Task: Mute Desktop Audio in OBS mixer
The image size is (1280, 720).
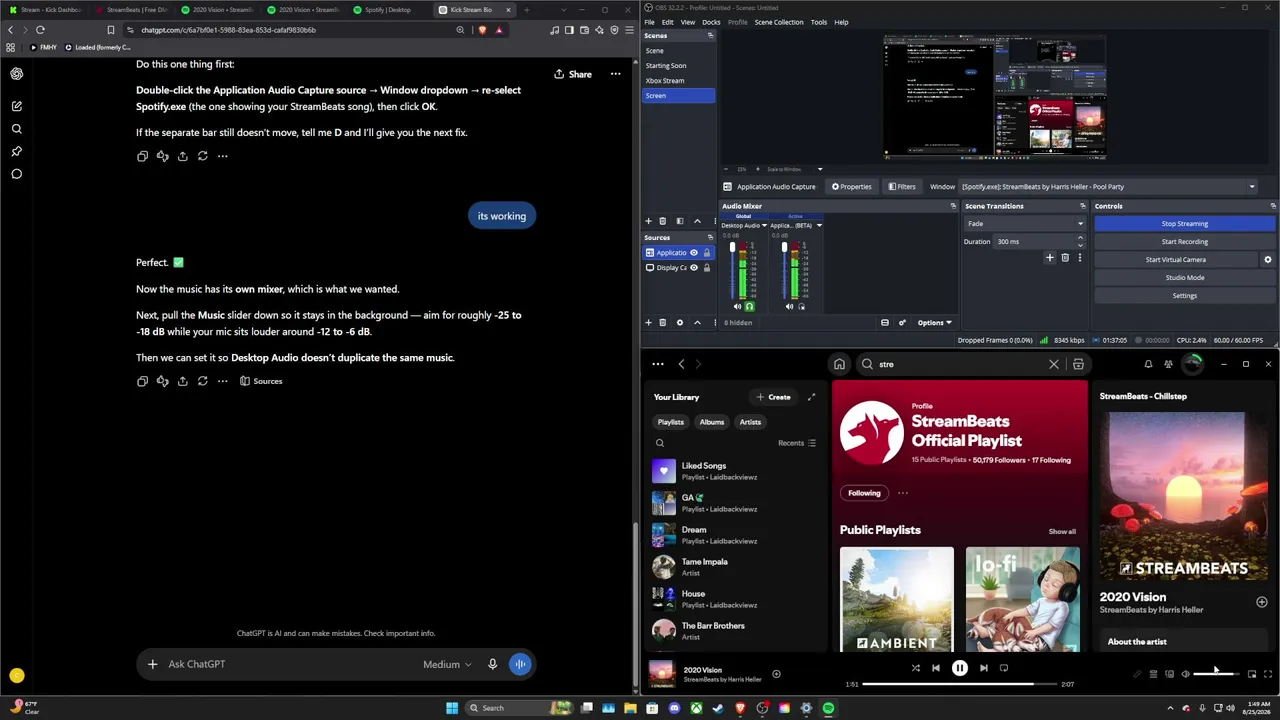Action: pyautogui.click(x=735, y=307)
